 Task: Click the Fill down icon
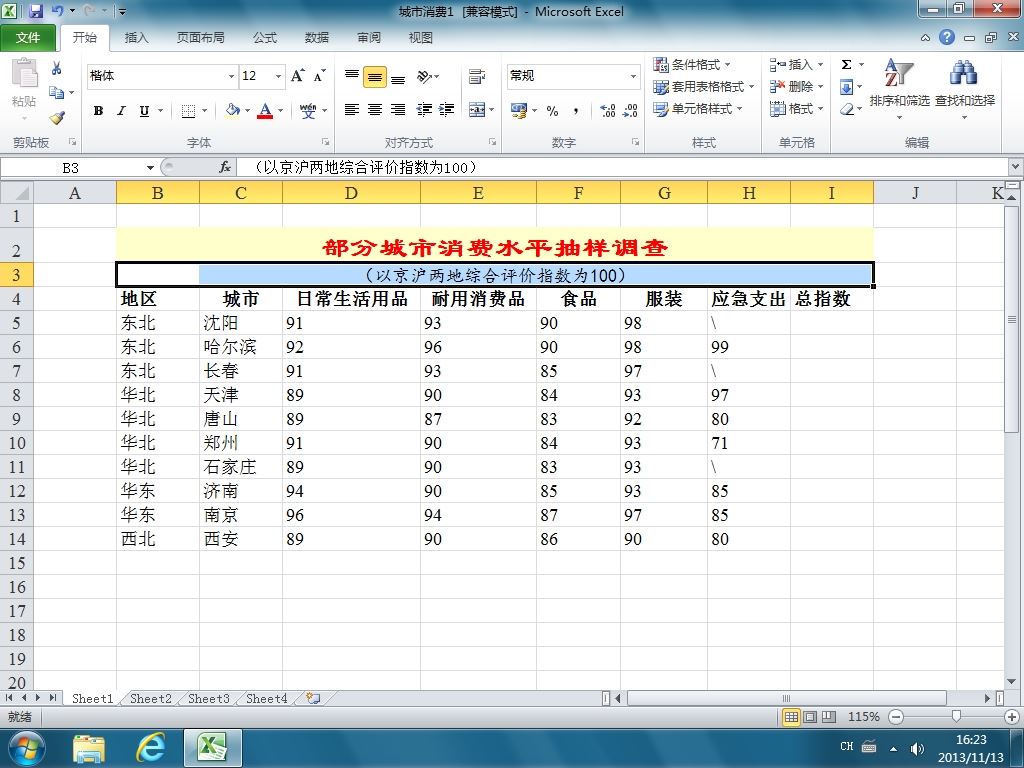846,87
